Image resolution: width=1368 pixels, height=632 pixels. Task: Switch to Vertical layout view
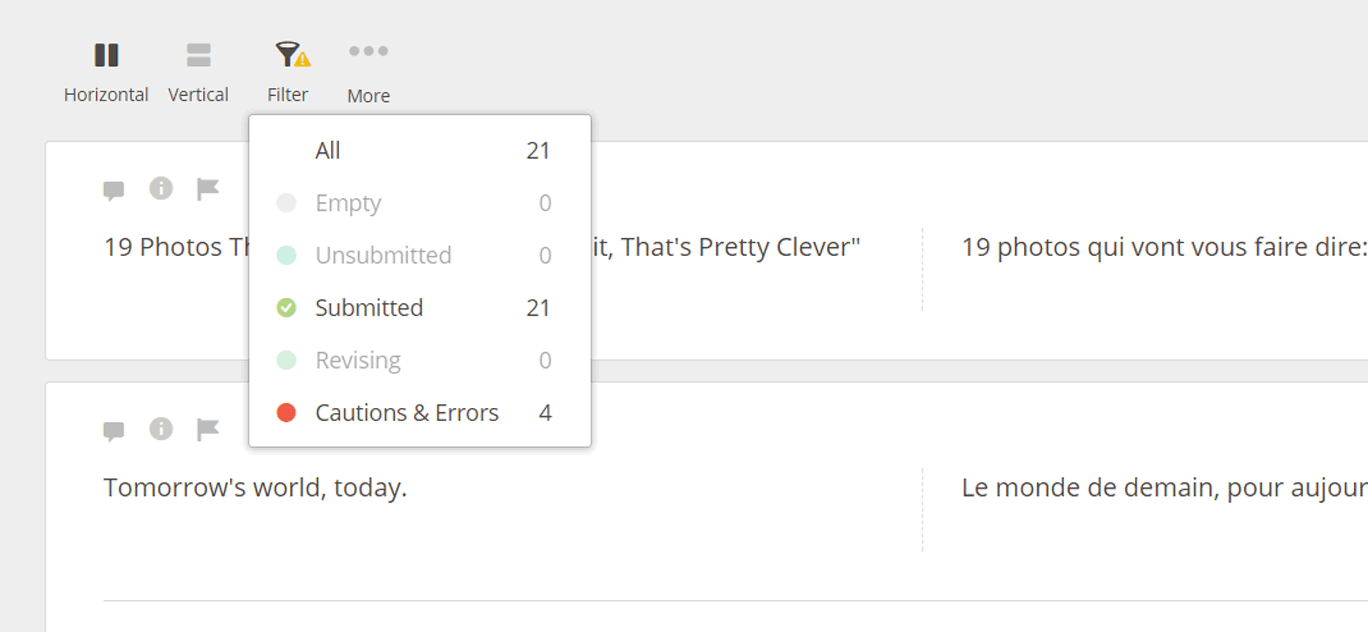pyautogui.click(x=198, y=70)
